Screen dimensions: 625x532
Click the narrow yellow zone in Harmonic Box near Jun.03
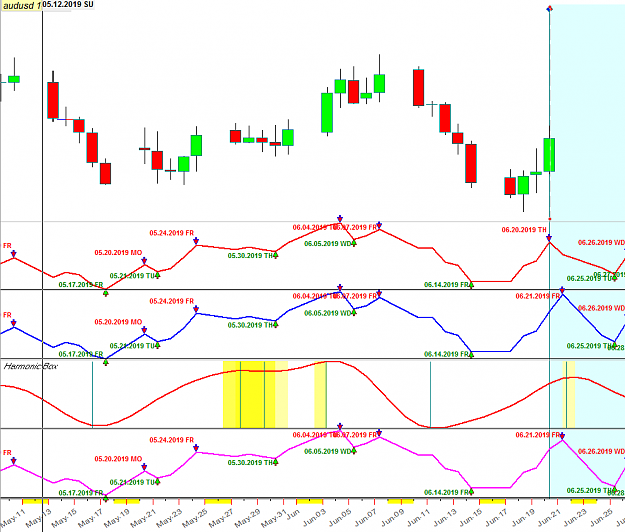320,395
